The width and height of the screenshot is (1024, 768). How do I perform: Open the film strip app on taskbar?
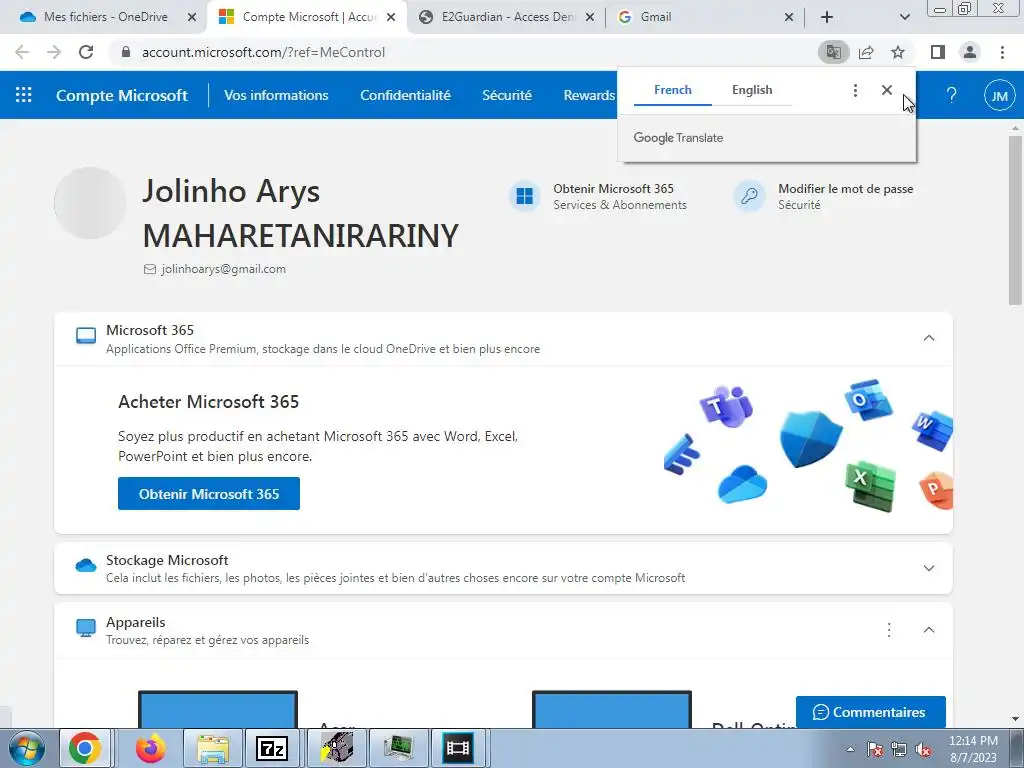[458, 748]
